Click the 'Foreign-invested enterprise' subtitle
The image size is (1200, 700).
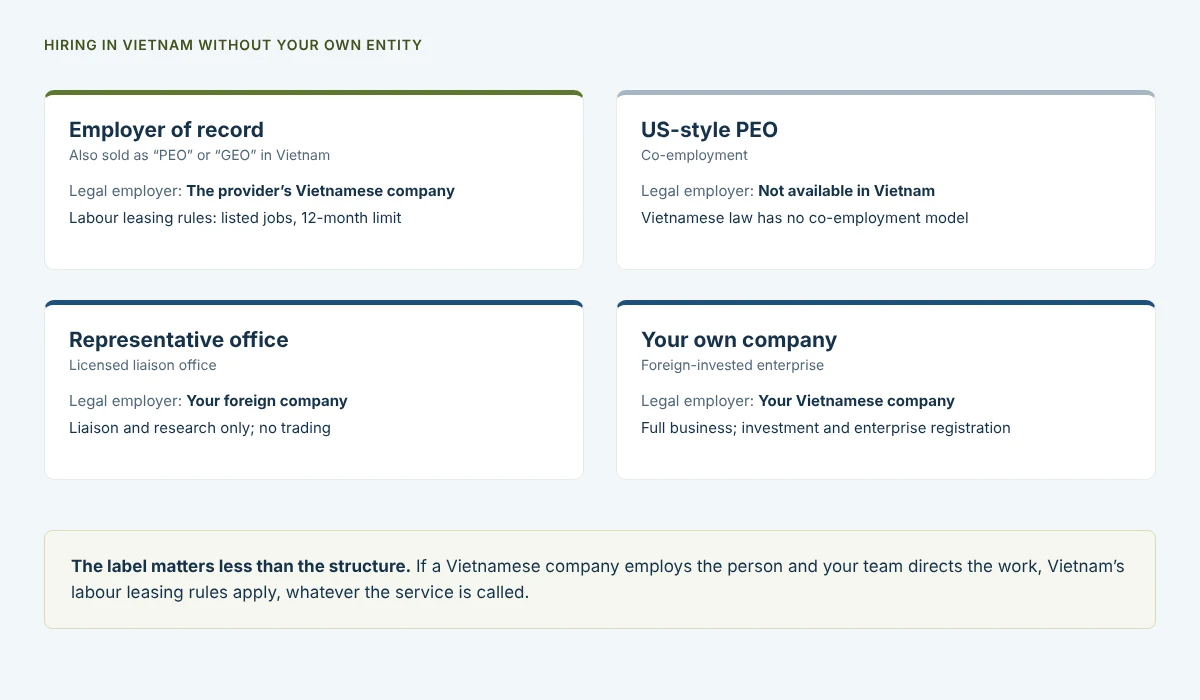[732, 366]
